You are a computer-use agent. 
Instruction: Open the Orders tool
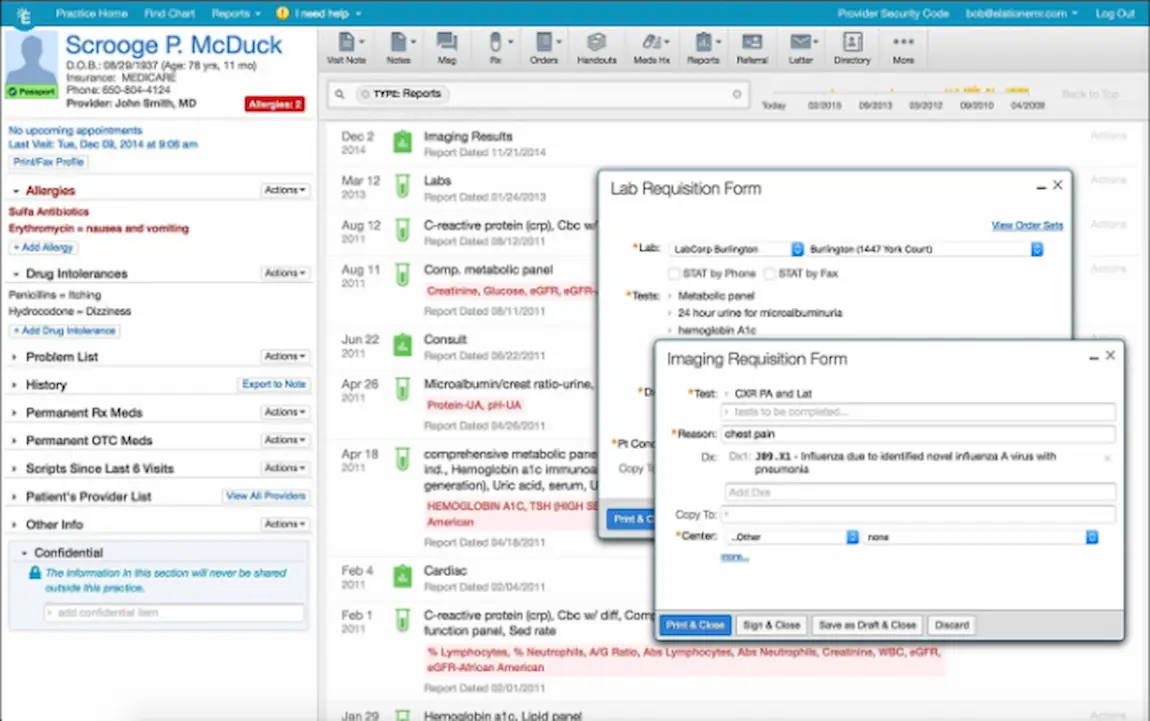tap(545, 47)
